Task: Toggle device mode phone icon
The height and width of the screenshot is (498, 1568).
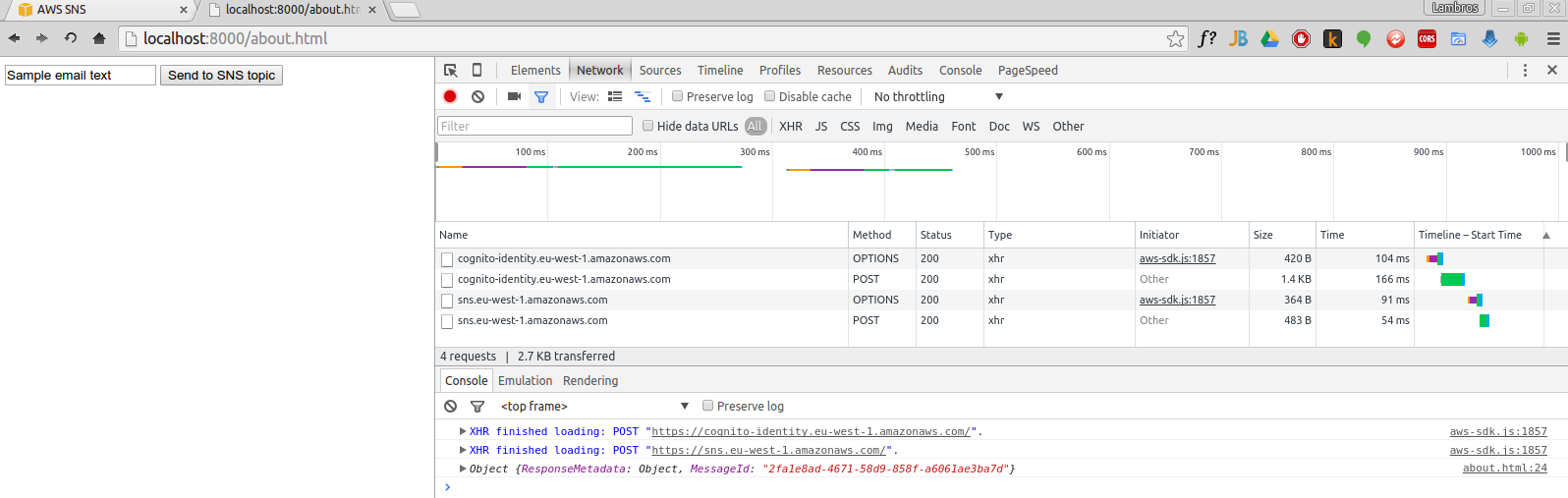Action: (x=477, y=70)
